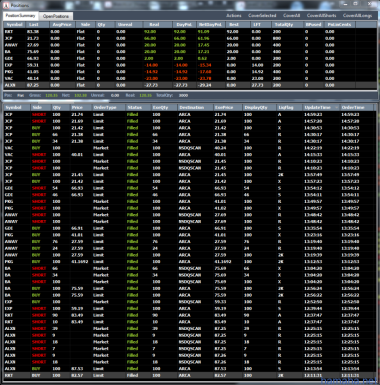Click the LiqFlag column header
Screen dimensions: 380x385
289,107
